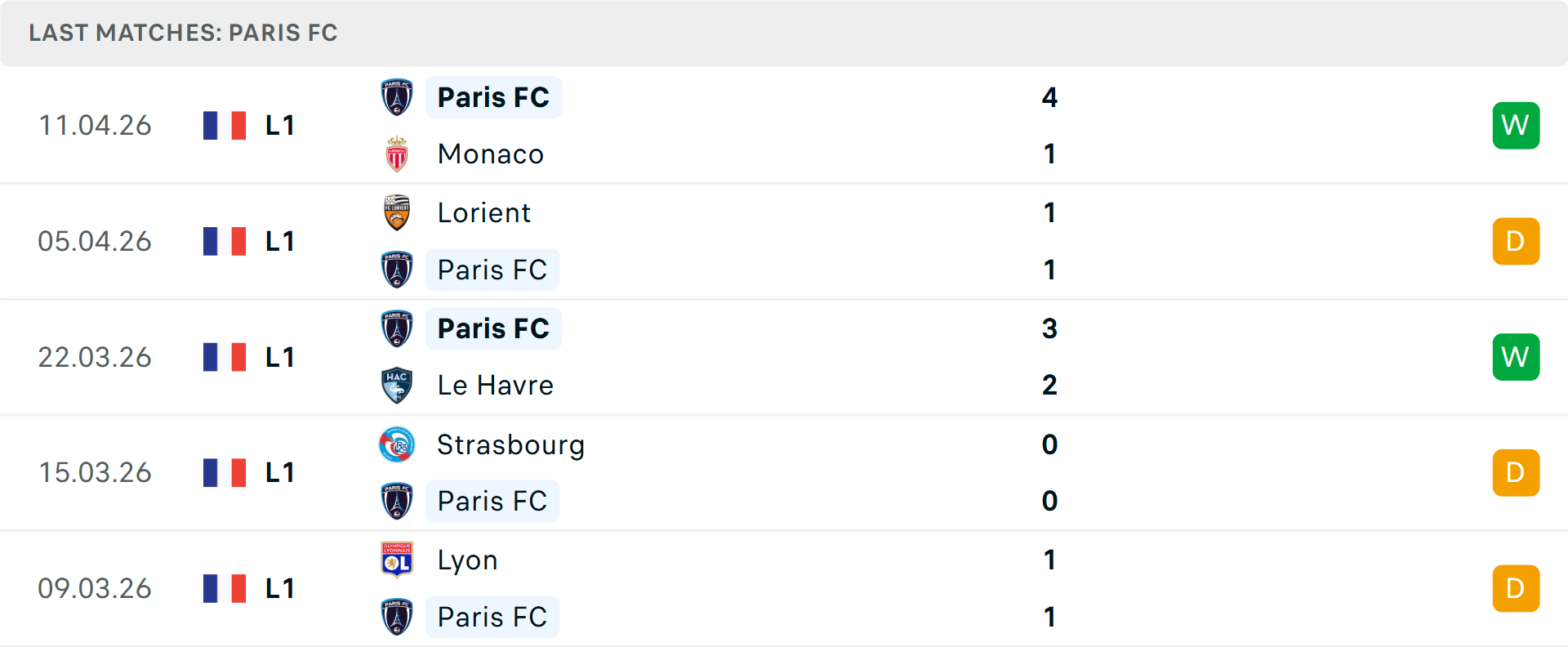Image resolution: width=1568 pixels, height=647 pixels.
Task: Click the Le Havre HAC crest icon
Action: coord(397,385)
